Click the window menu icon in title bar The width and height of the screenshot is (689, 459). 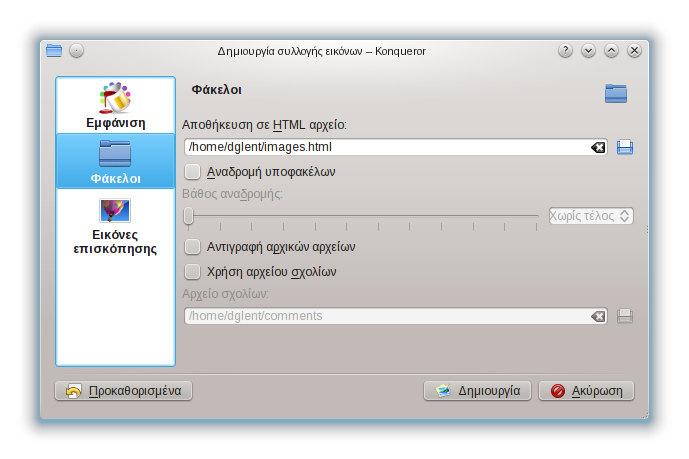tap(54, 51)
